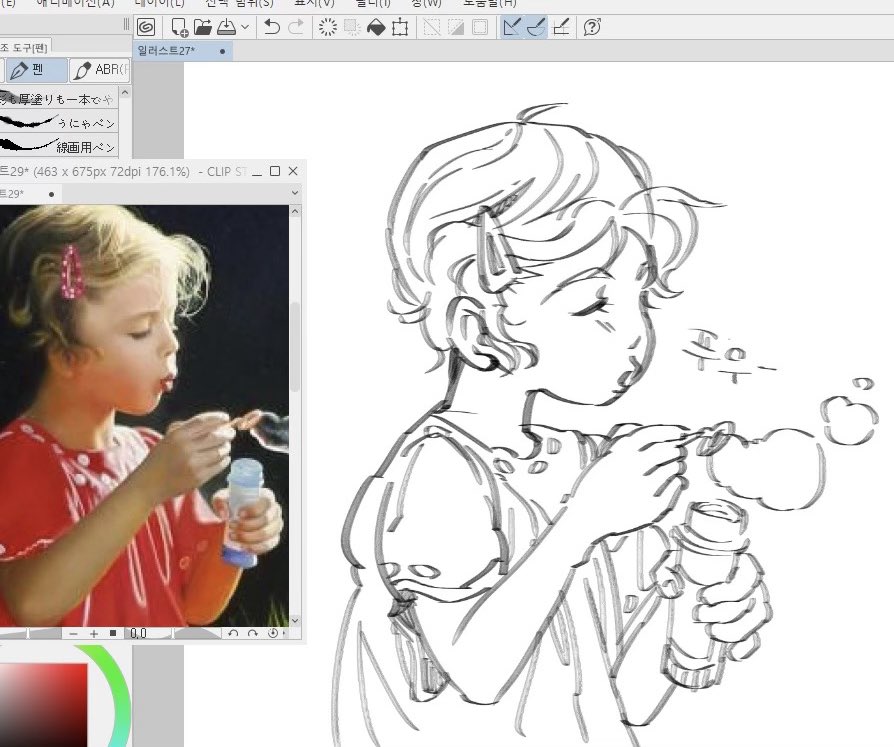Click the 일러스트29 window title bar

tap(123, 171)
